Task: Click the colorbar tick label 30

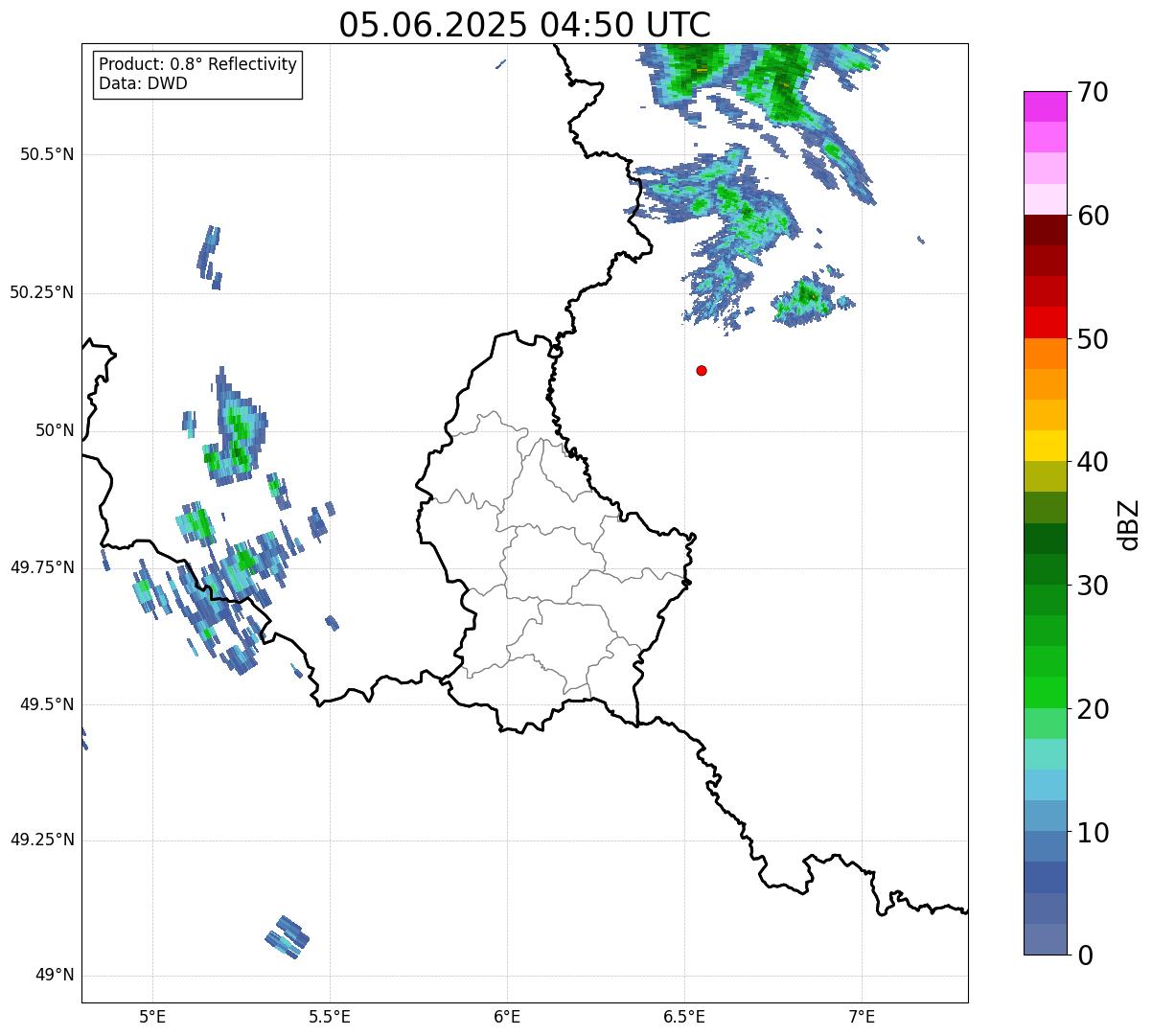Action: point(1093,586)
